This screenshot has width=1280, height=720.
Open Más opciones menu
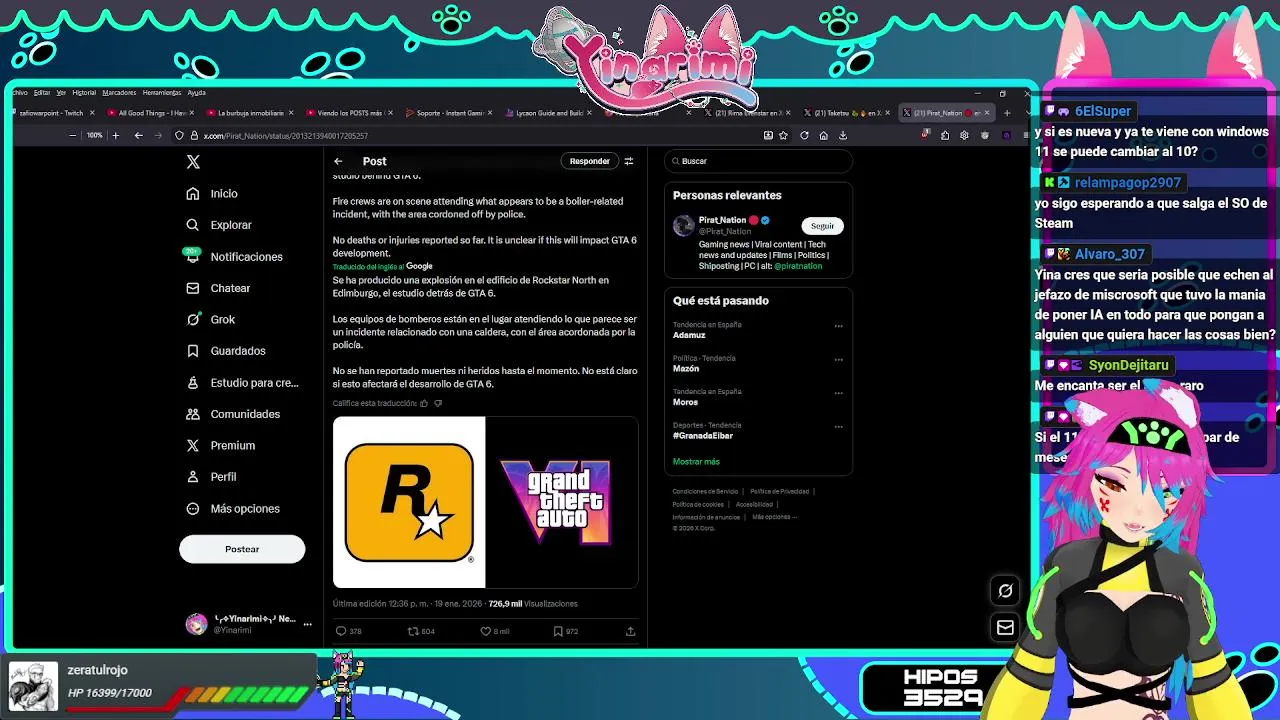[x=233, y=509]
